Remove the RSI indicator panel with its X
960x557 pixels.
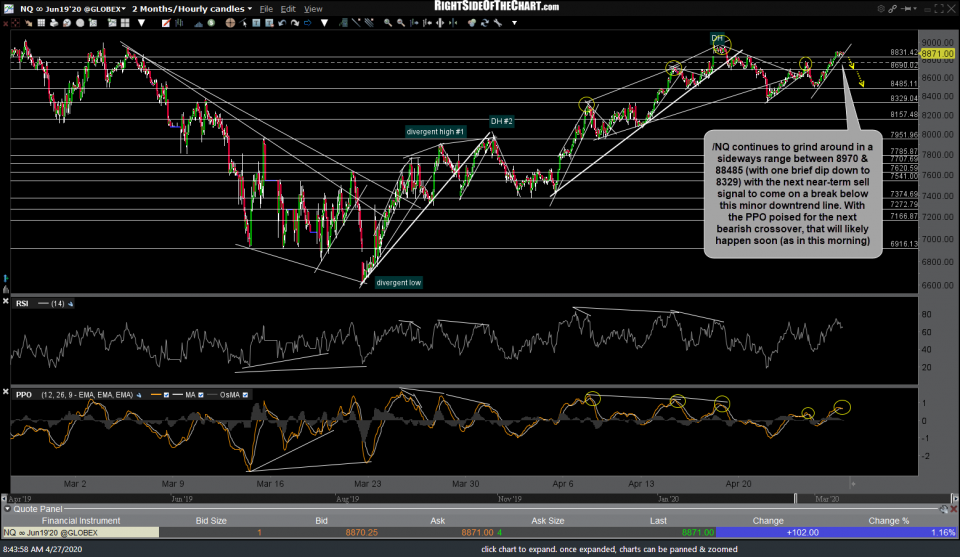coord(6,301)
